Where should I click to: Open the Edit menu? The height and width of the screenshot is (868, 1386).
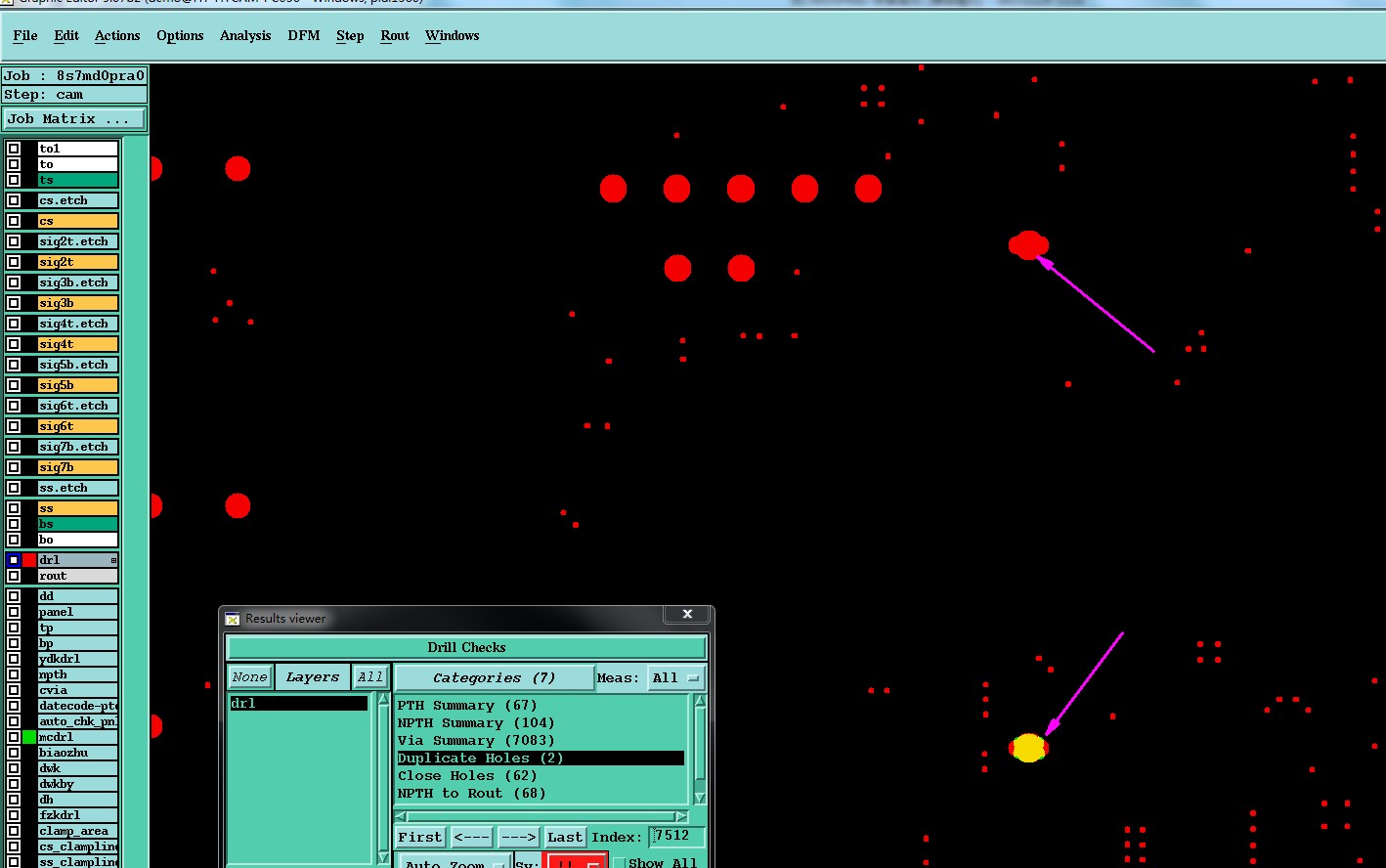click(x=66, y=35)
